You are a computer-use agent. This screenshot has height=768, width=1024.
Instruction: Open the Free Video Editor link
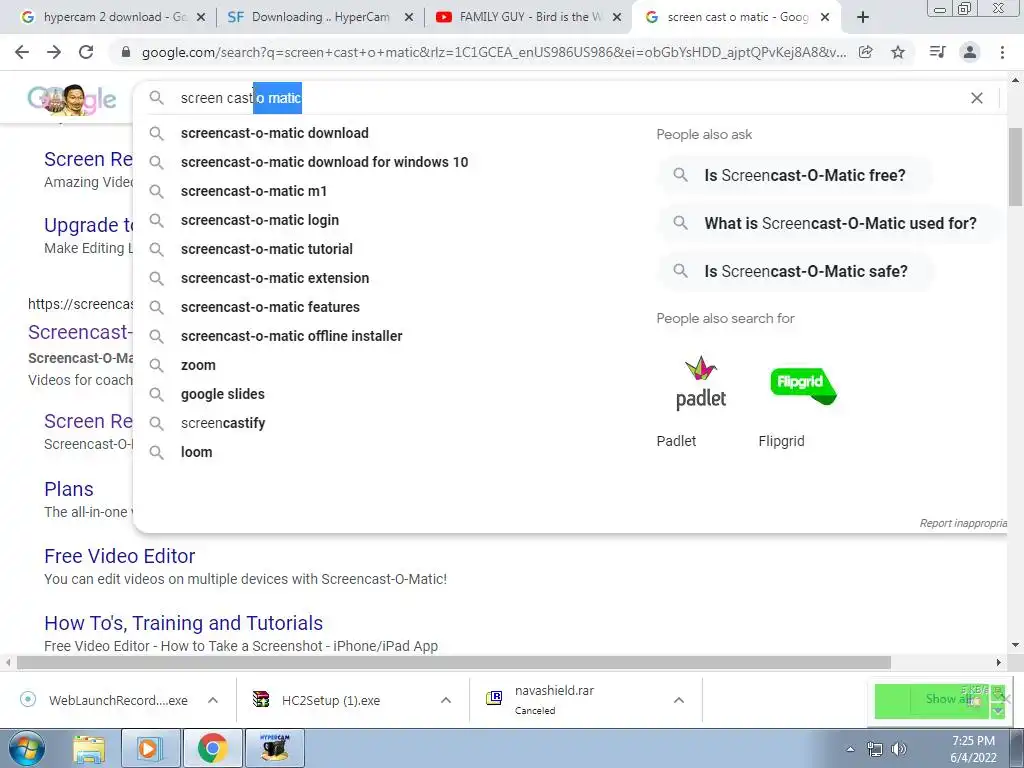120,556
